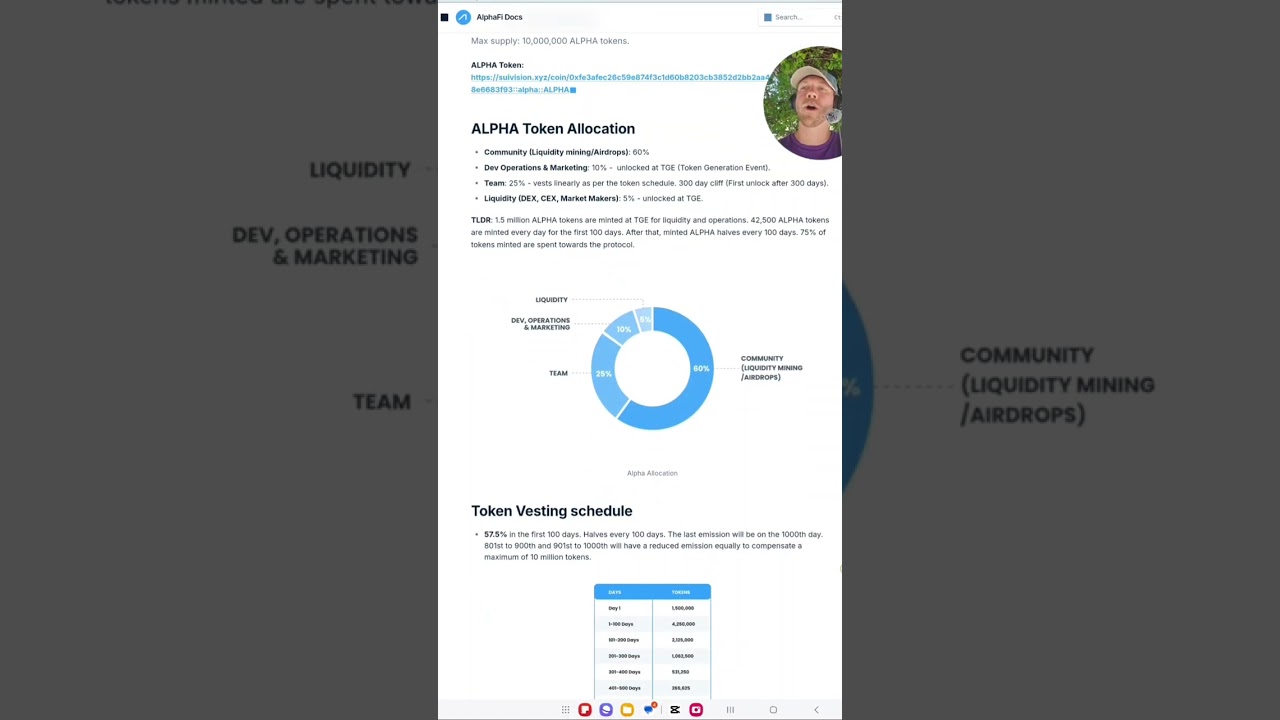The image size is (1280, 720).
Task: Click the '1,062,500' tokens cell
Action: (x=683, y=656)
